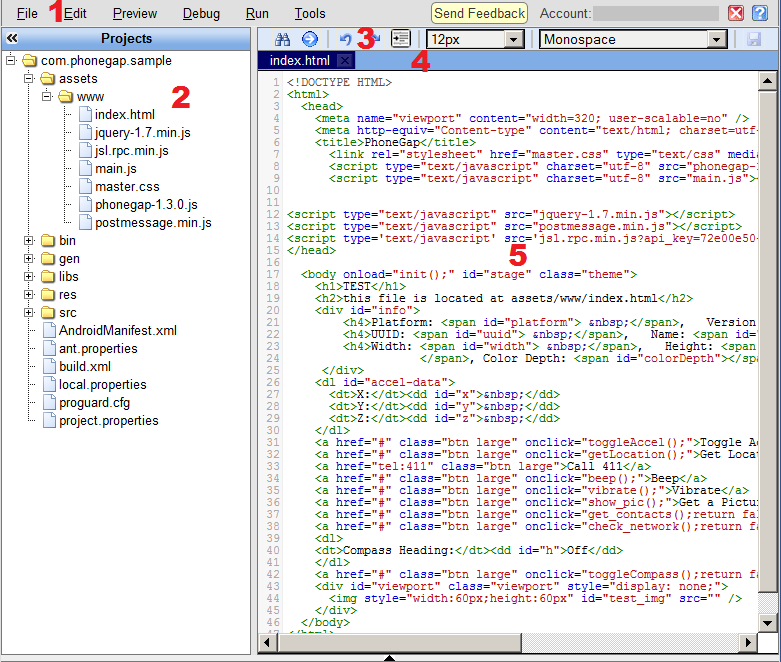This screenshot has height=662, width=781.
Task: Open the Debug menu
Action: (x=201, y=13)
